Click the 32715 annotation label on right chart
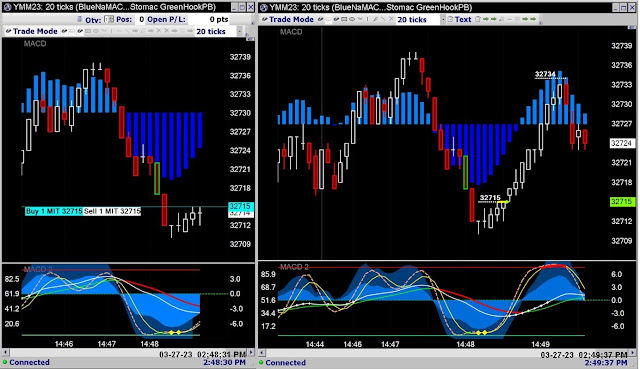The width and height of the screenshot is (640, 369). tap(490, 198)
